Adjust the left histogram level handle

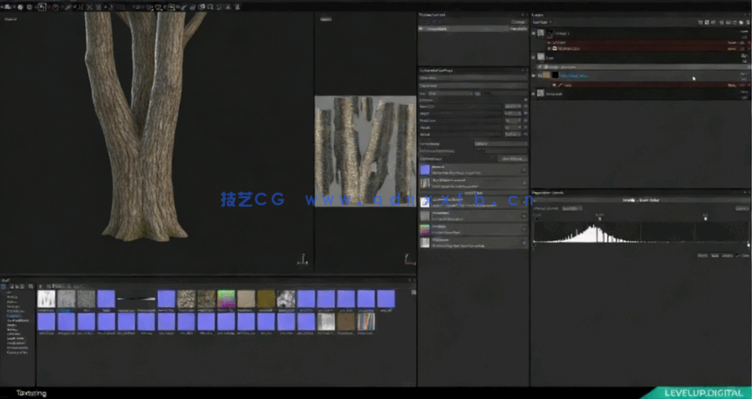(x=599, y=218)
